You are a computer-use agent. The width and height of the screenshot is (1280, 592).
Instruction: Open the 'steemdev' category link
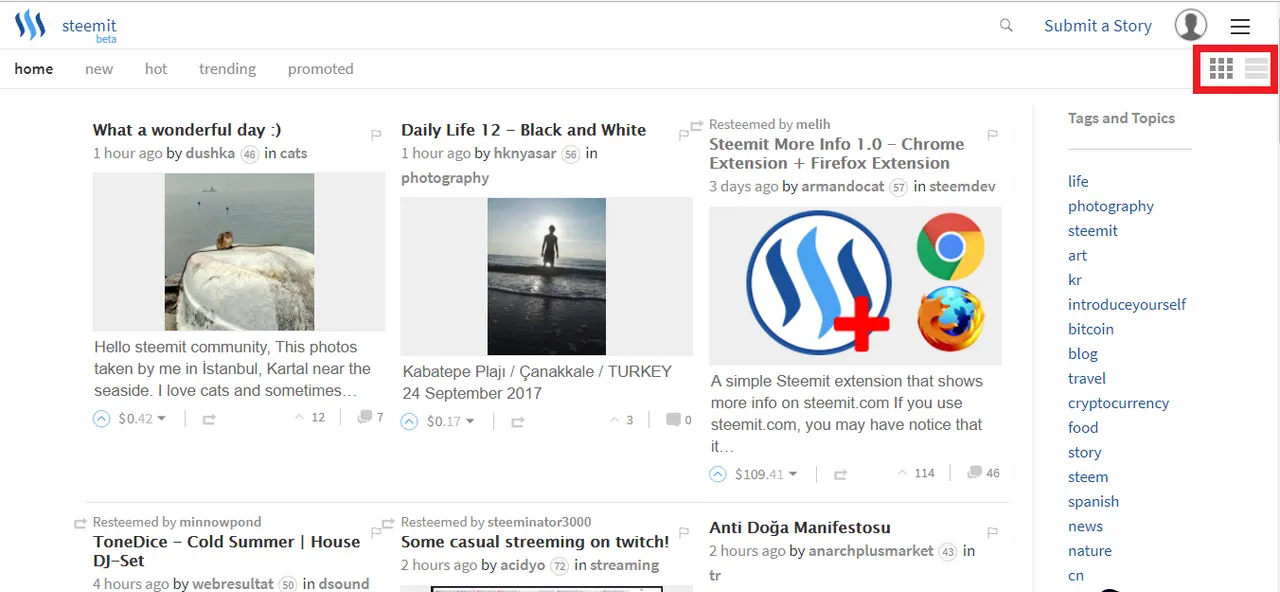coord(962,186)
